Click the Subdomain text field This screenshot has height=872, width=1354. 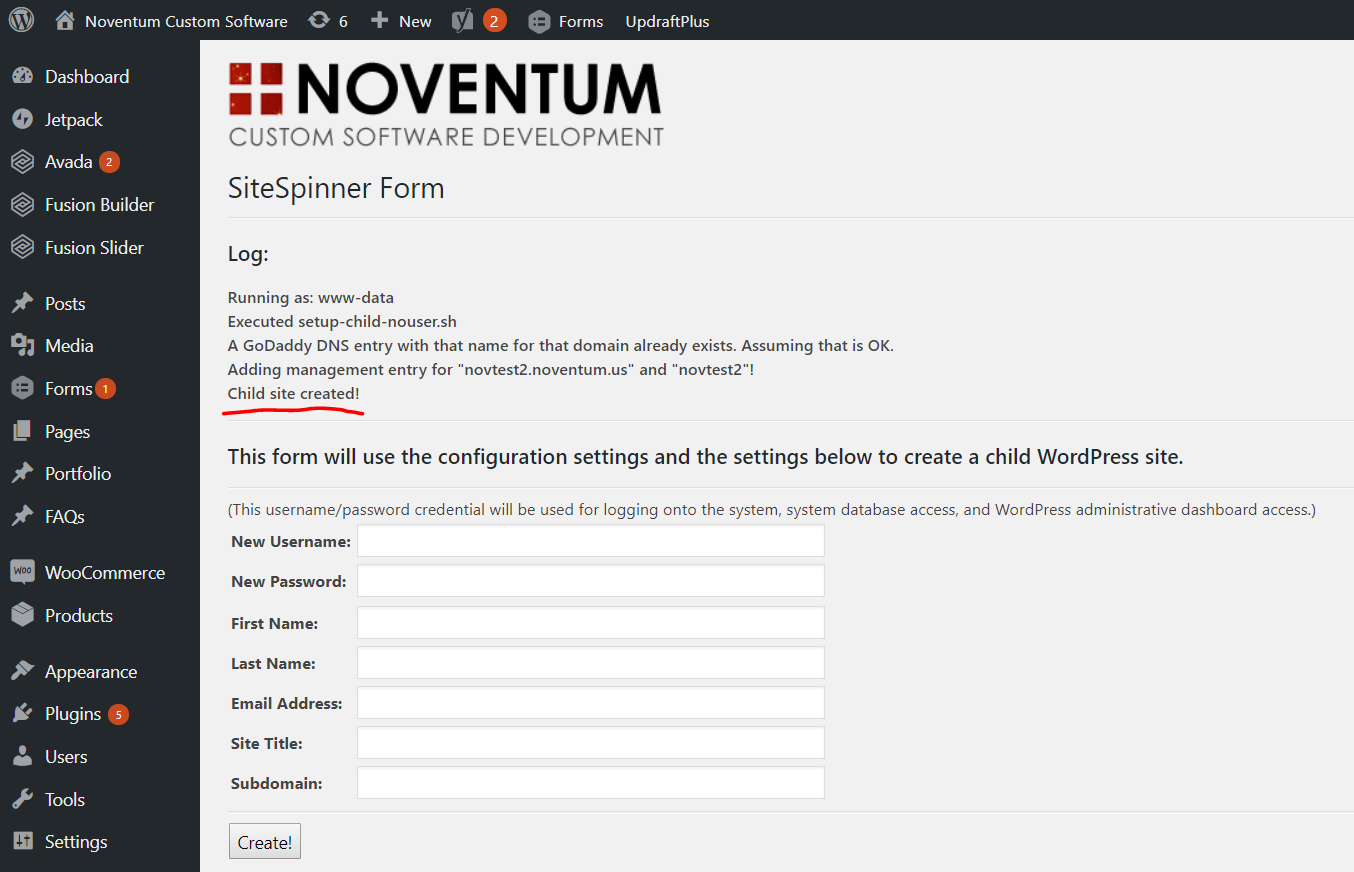click(590, 783)
